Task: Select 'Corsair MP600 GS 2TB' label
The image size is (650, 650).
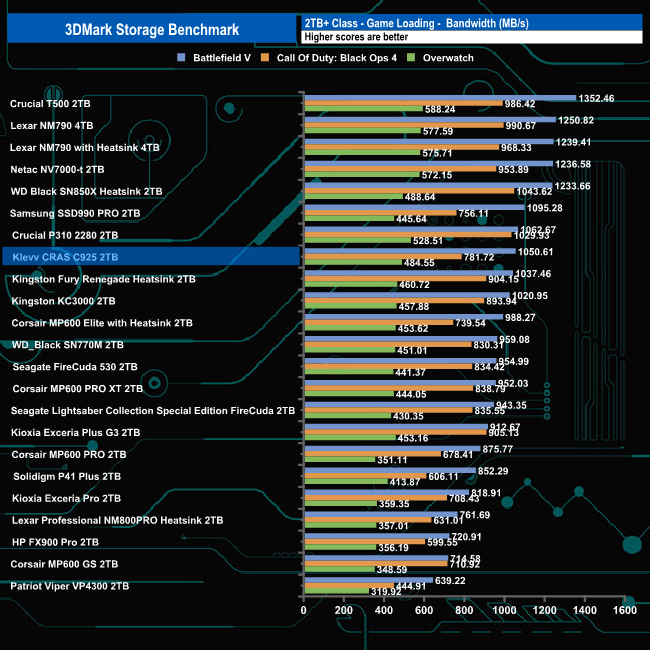Action: tap(64, 564)
